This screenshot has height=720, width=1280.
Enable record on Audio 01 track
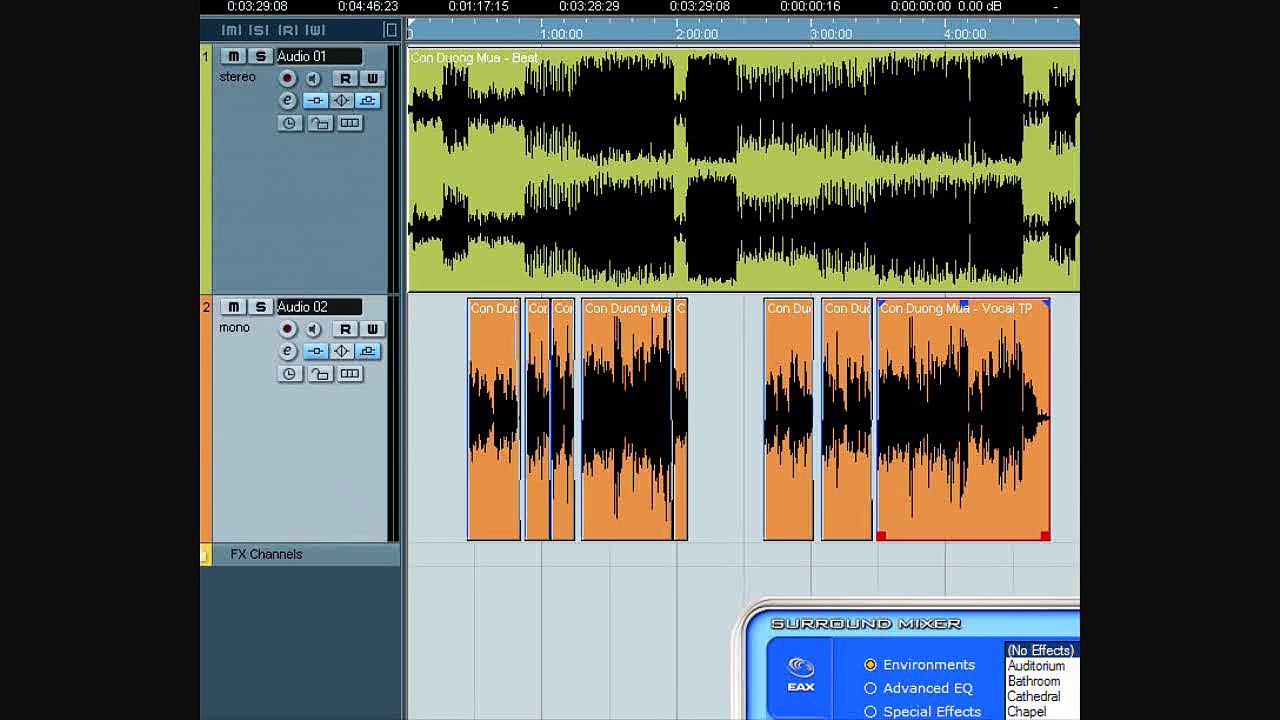tap(287, 78)
